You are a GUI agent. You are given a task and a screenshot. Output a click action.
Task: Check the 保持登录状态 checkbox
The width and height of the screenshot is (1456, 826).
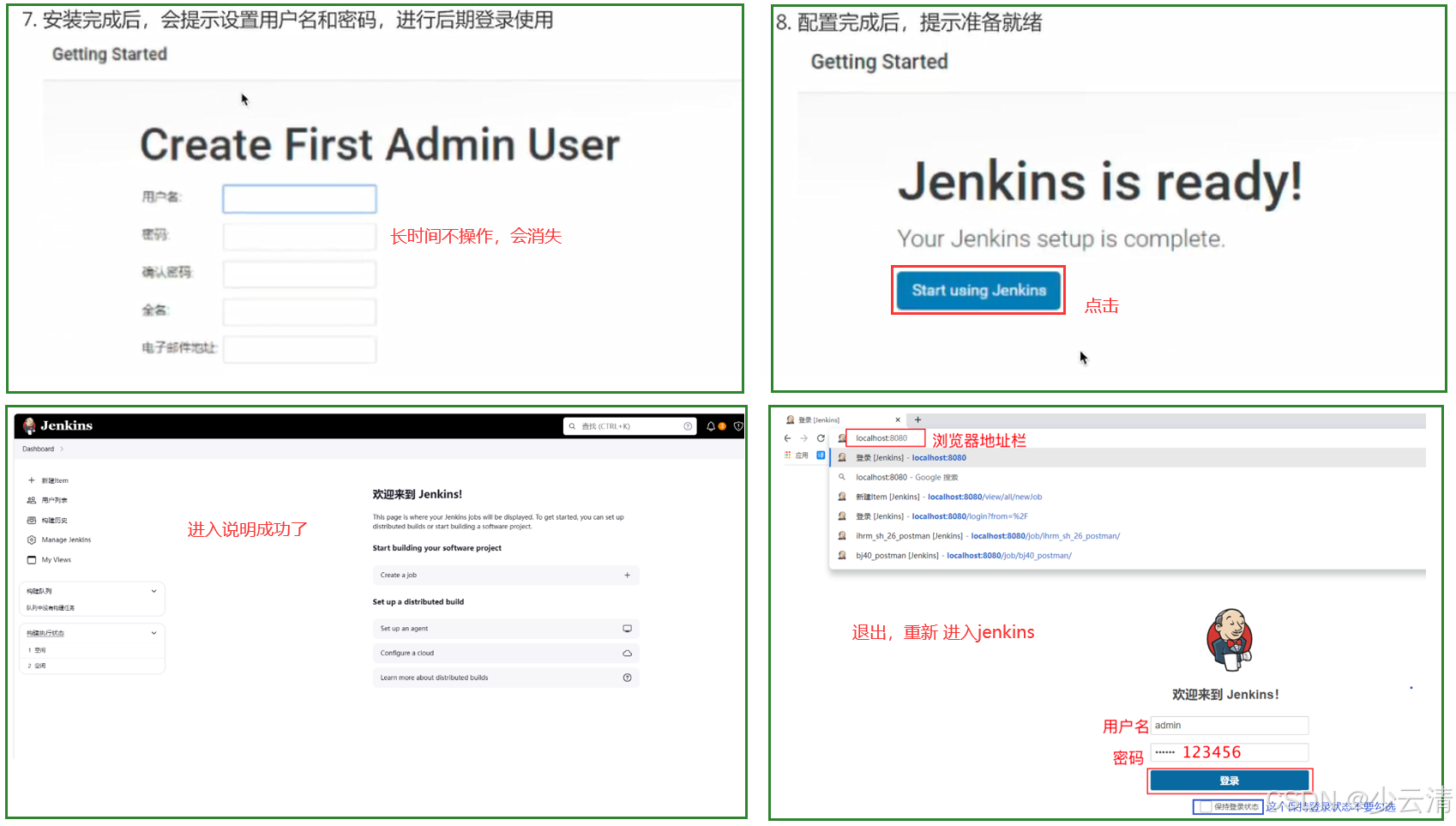coord(1206,807)
